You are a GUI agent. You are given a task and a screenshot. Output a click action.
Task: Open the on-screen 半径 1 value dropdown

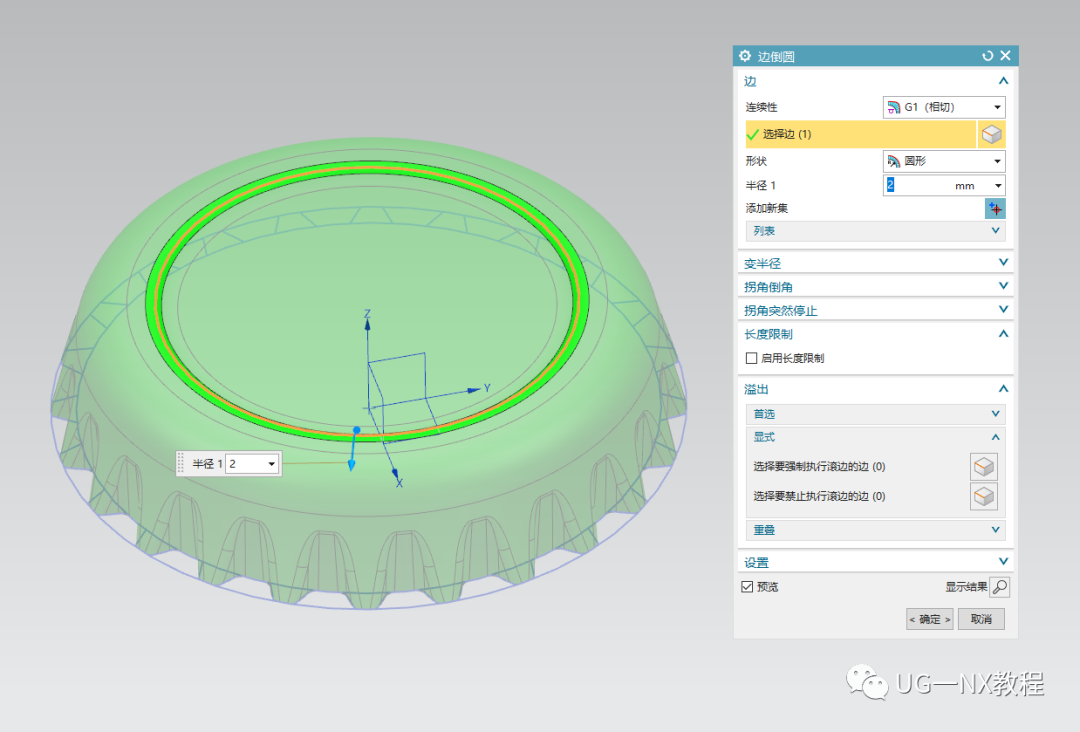point(271,464)
